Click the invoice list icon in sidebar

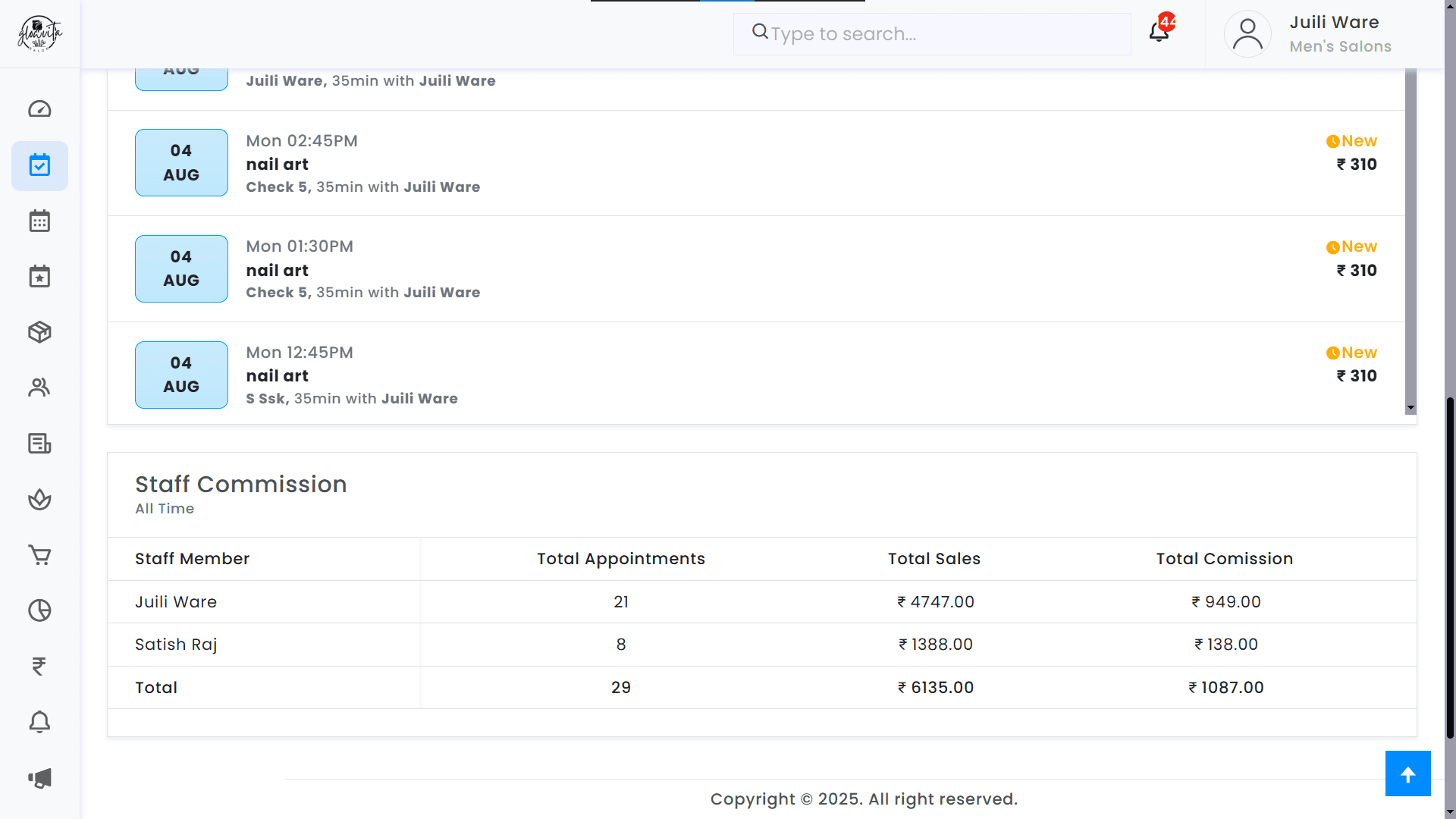39,444
